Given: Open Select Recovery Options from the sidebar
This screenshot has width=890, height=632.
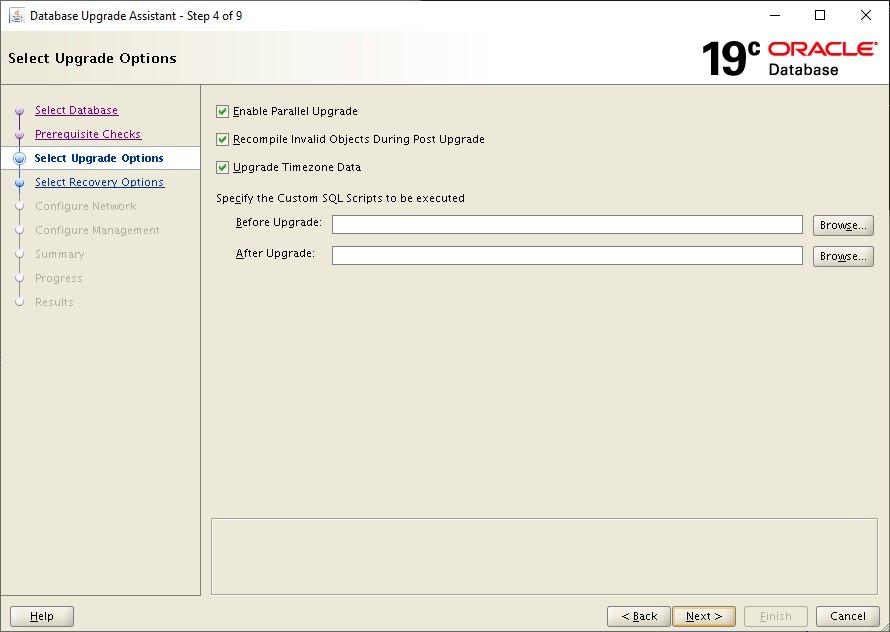Looking at the screenshot, I should tap(99, 182).
